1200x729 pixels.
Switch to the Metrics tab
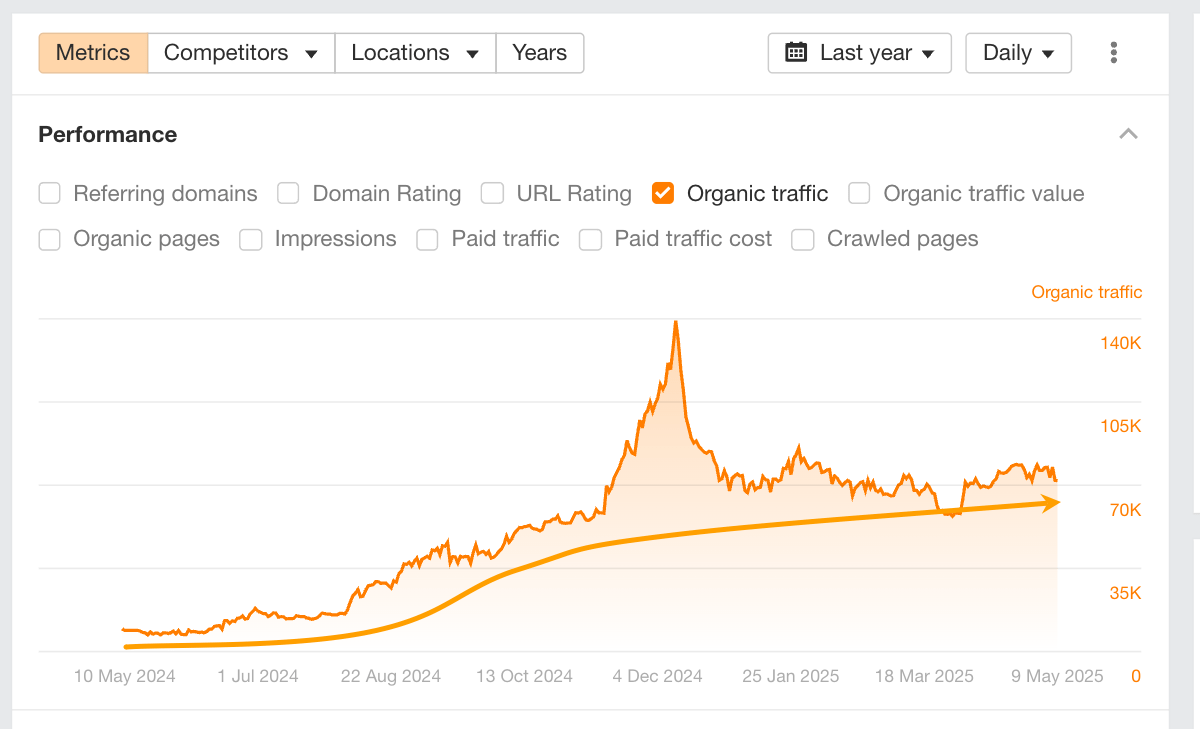93,53
